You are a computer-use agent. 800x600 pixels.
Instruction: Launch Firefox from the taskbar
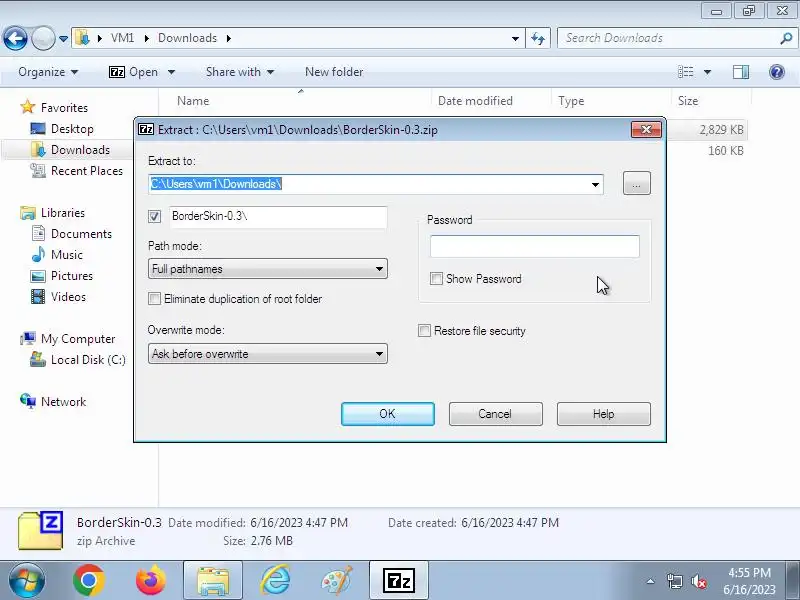pyautogui.click(x=151, y=581)
